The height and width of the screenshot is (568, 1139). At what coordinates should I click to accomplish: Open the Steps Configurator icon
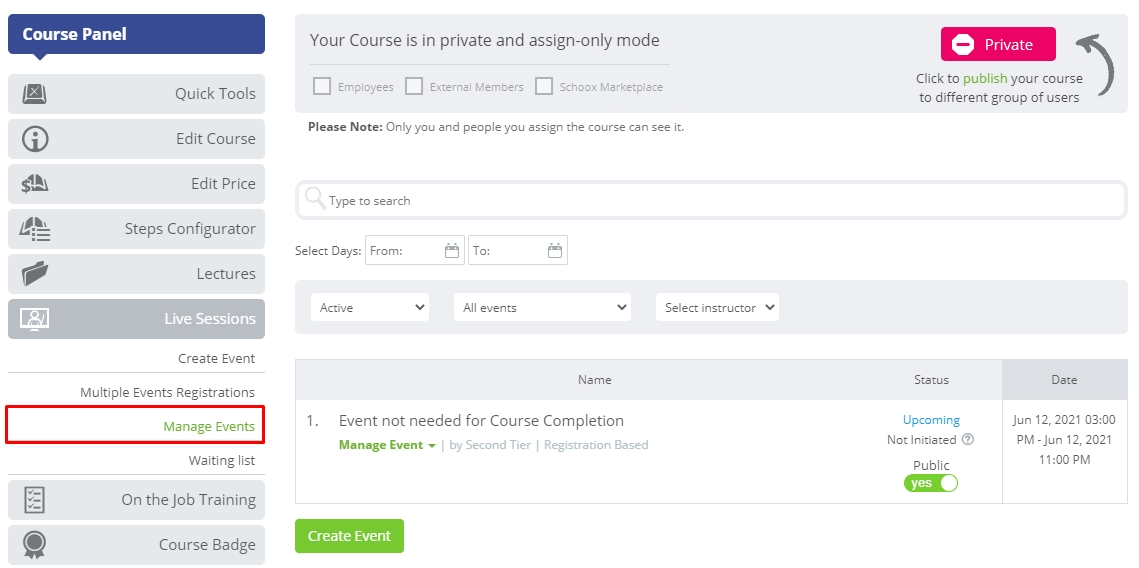pyautogui.click(x=34, y=229)
